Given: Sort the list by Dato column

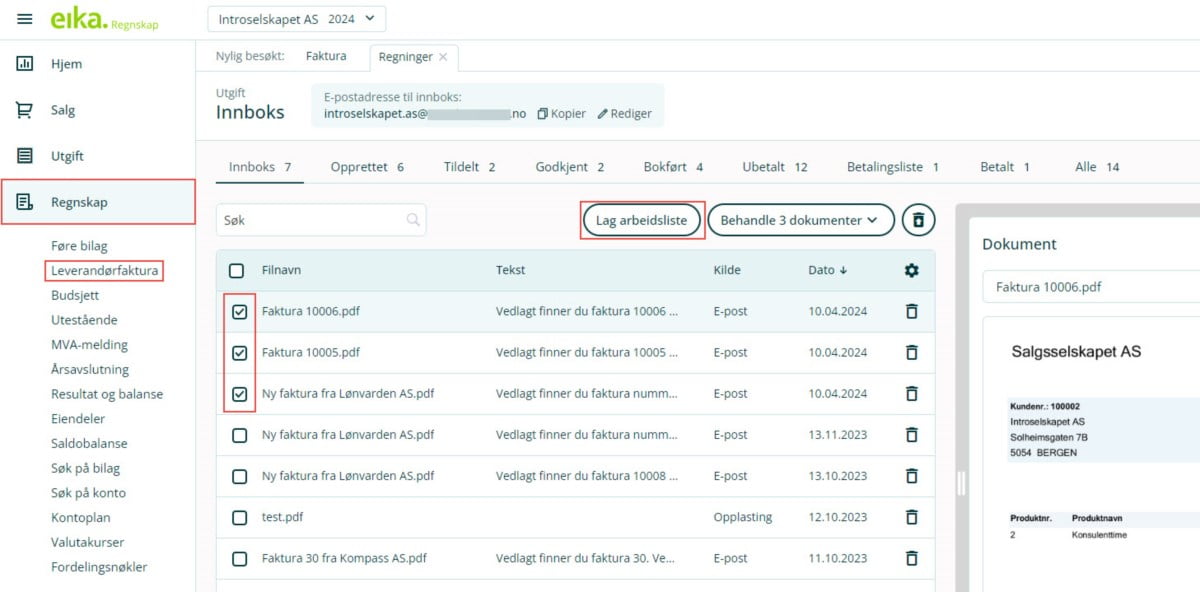Looking at the screenshot, I should click(827, 270).
